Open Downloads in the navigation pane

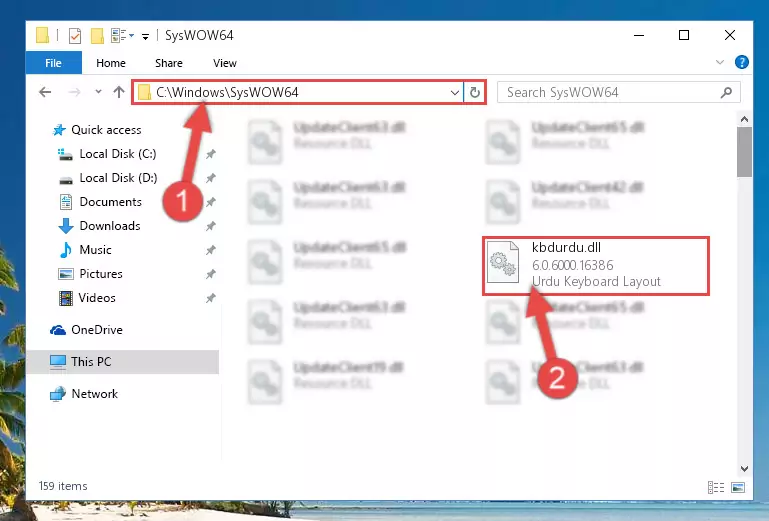pyautogui.click(x=110, y=226)
